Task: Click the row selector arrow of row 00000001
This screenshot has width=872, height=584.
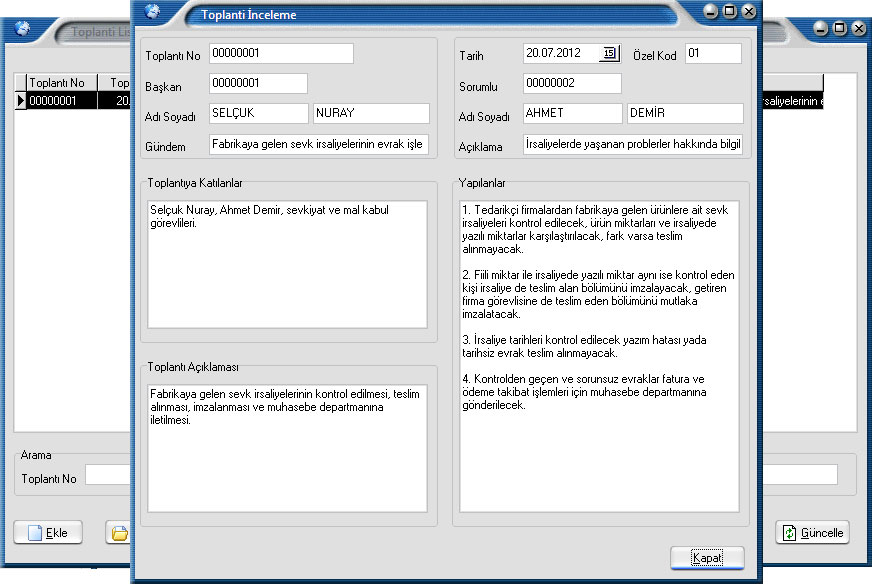Action: click(21, 101)
